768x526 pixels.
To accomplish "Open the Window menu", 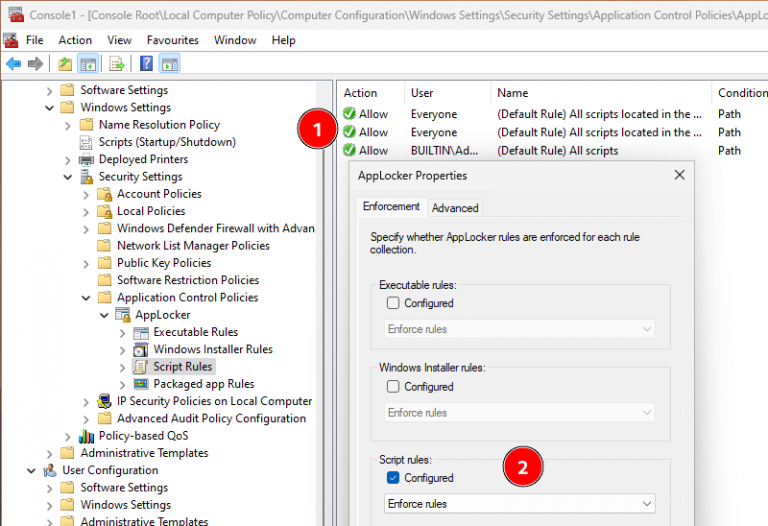I will point(235,40).
